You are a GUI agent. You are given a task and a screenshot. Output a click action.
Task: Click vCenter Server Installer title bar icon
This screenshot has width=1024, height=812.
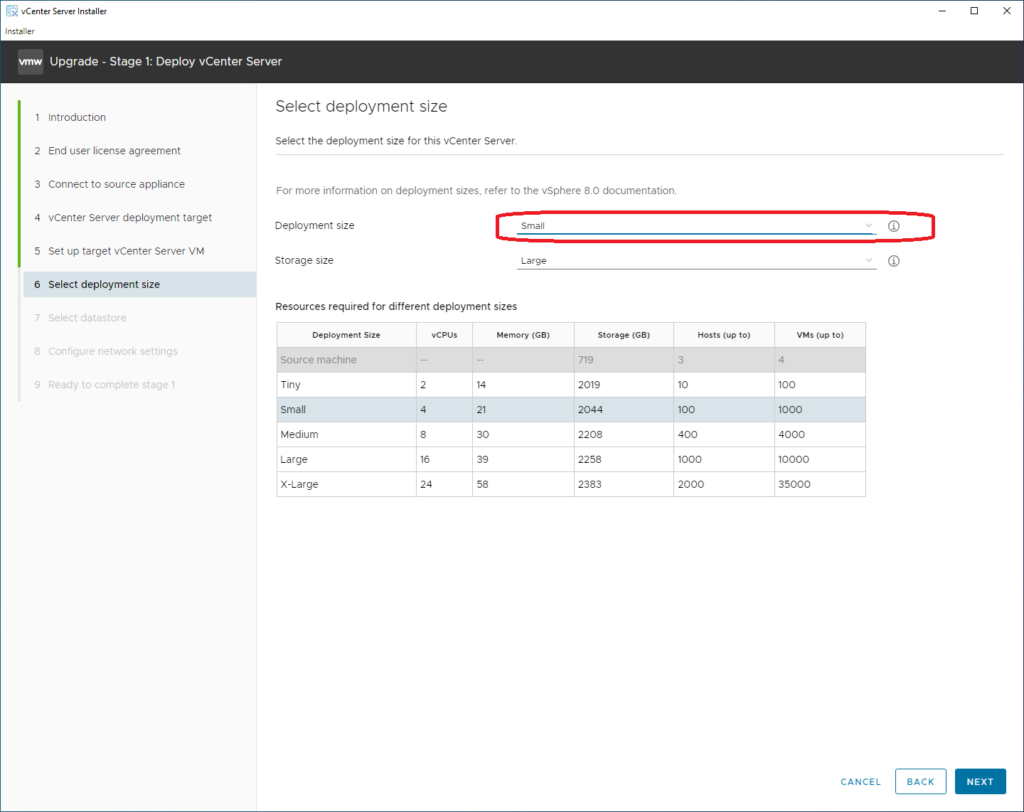point(11,11)
